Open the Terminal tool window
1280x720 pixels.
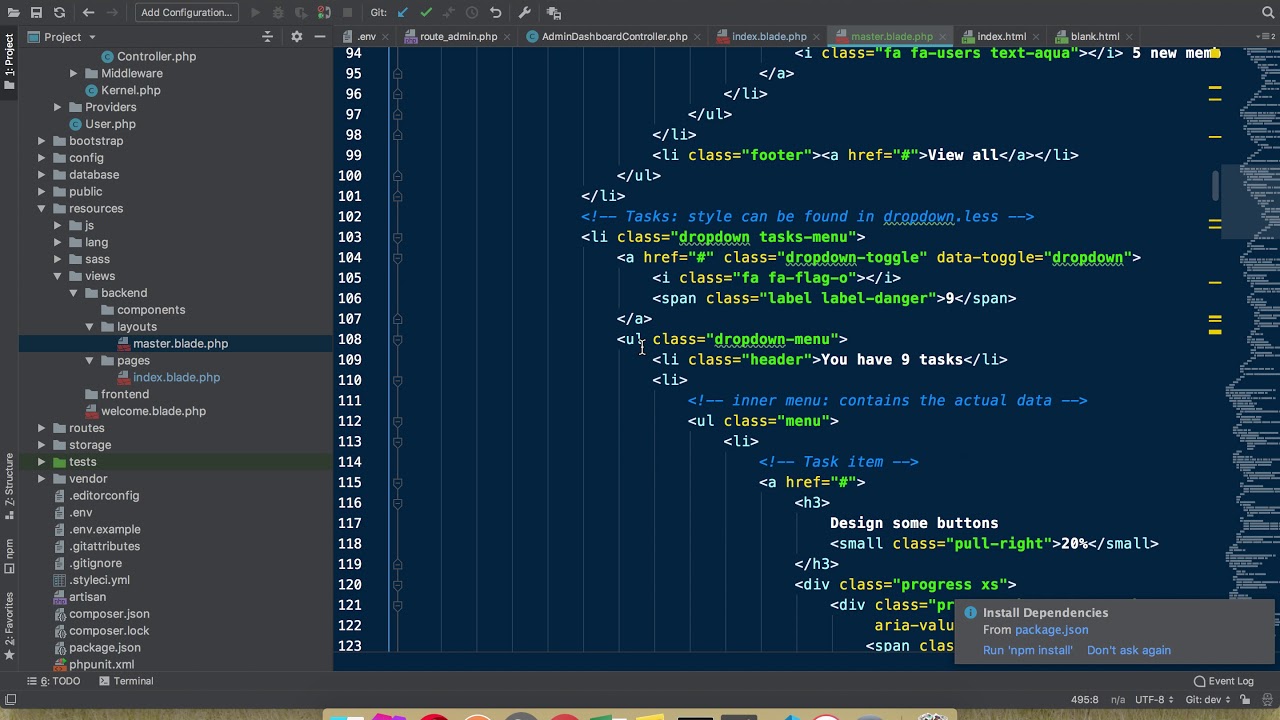point(125,681)
